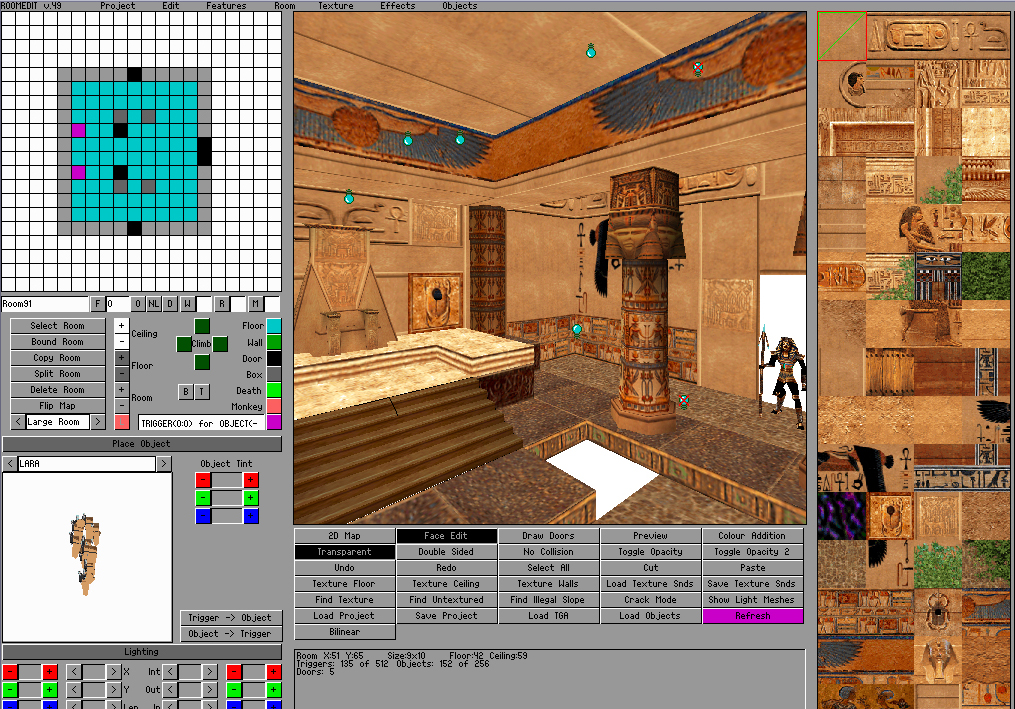This screenshot has height=709, width=1015.
Task: Go to next object after LARA
Action: [164, 464]
